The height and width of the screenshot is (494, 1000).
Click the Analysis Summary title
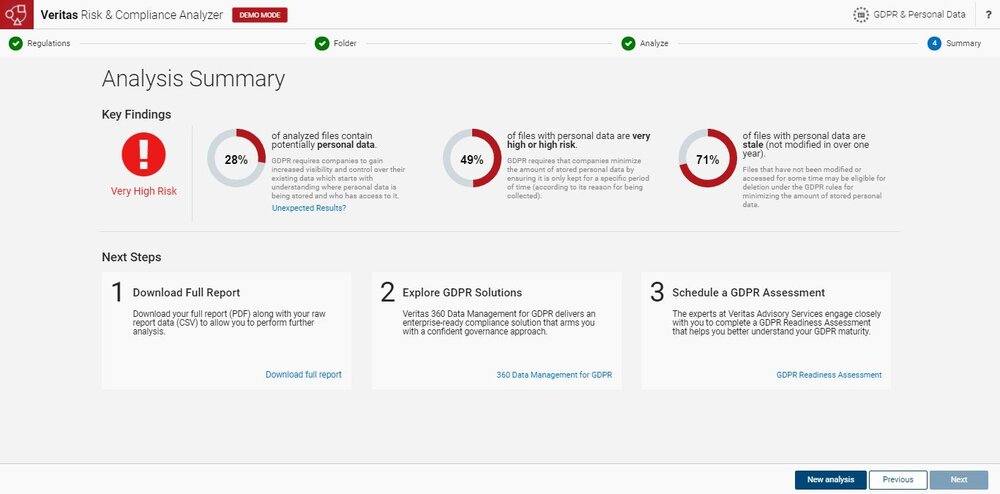[x=193, y=79]
